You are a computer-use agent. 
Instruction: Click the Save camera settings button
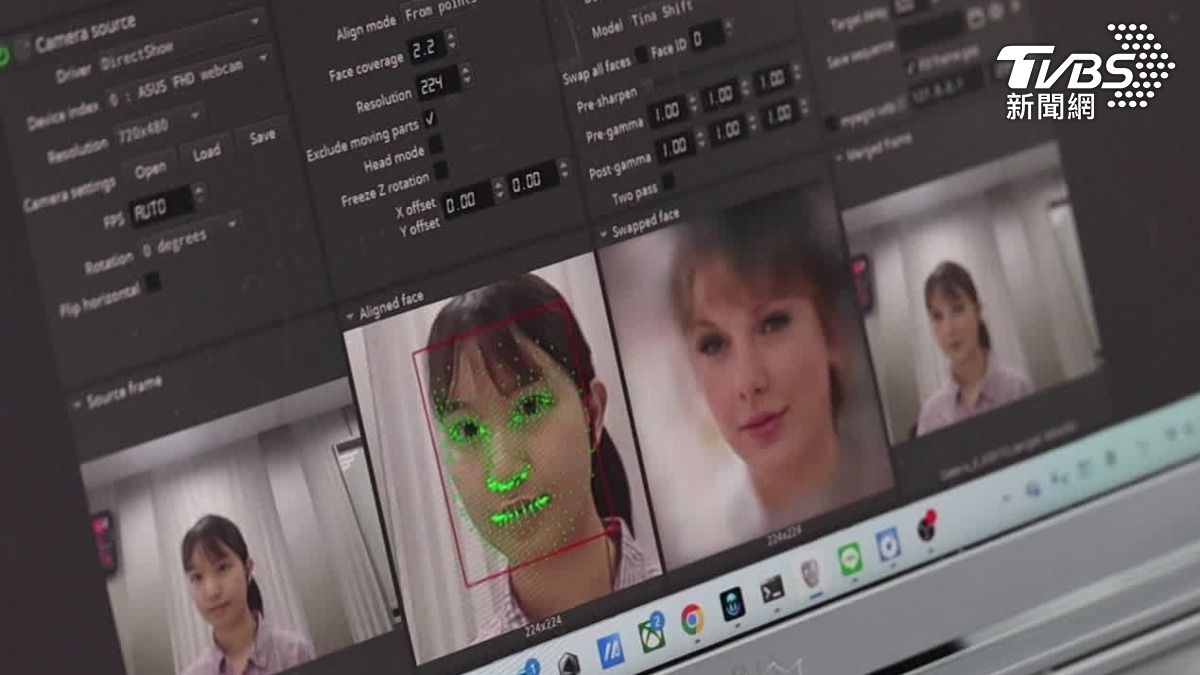pos(262,135)
